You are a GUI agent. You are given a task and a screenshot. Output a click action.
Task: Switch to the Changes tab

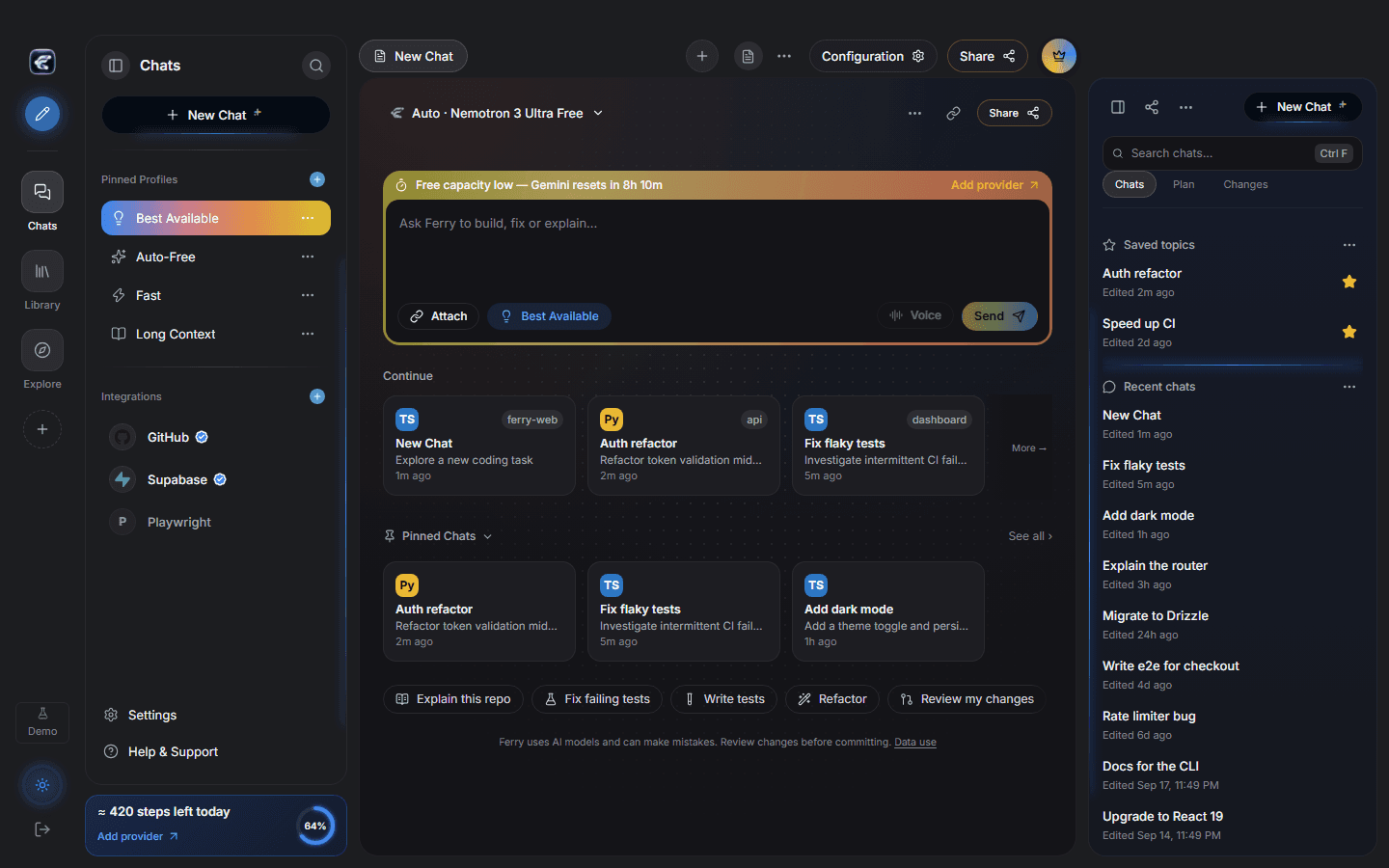[x=1245, y=184]
